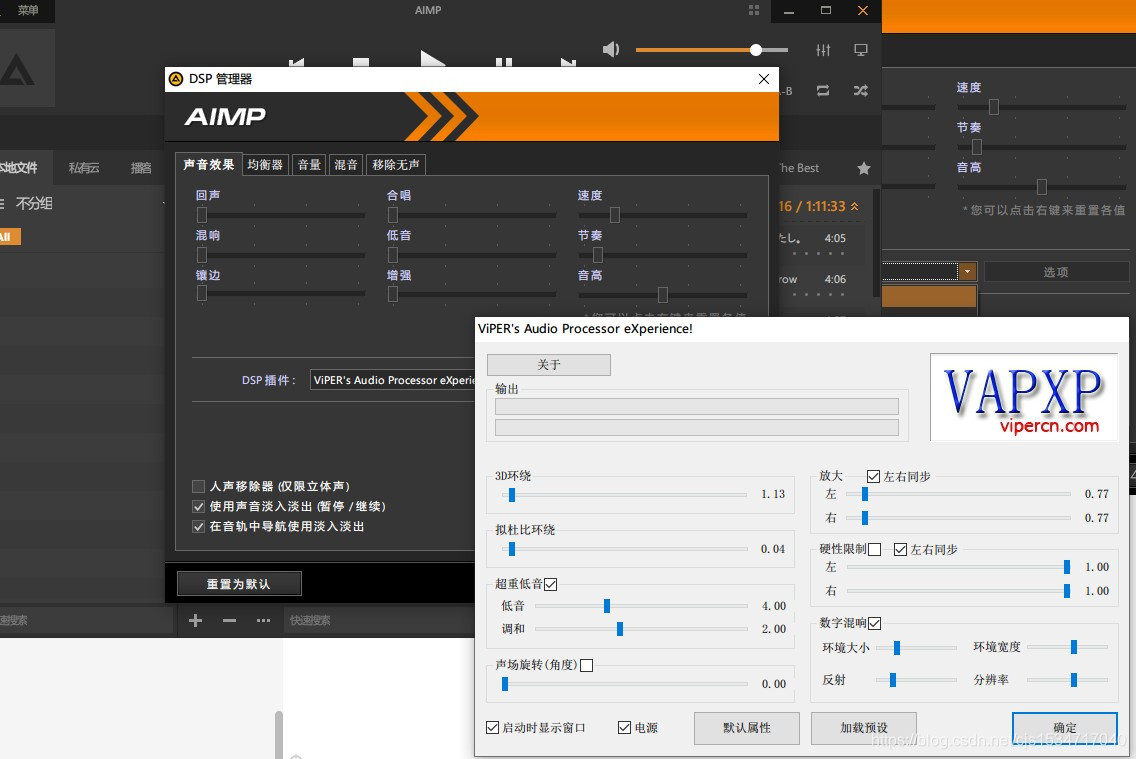Select the 4:05 track row in playlist
Image resolution: width=1136 pixels, height=759 pixels.
(820, 244)
